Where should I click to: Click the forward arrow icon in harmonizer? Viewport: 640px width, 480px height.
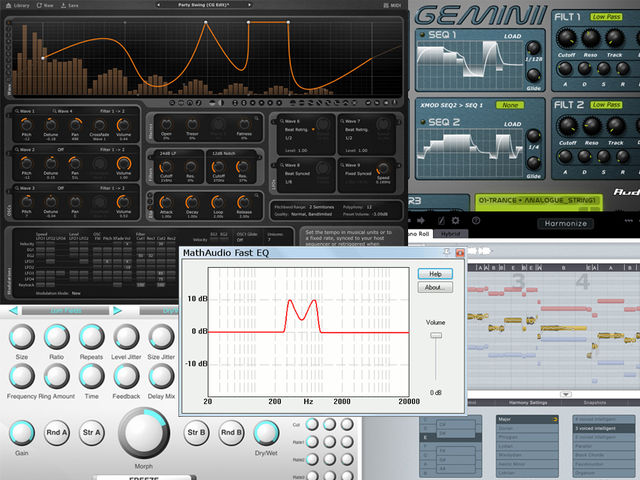[421, 221]
